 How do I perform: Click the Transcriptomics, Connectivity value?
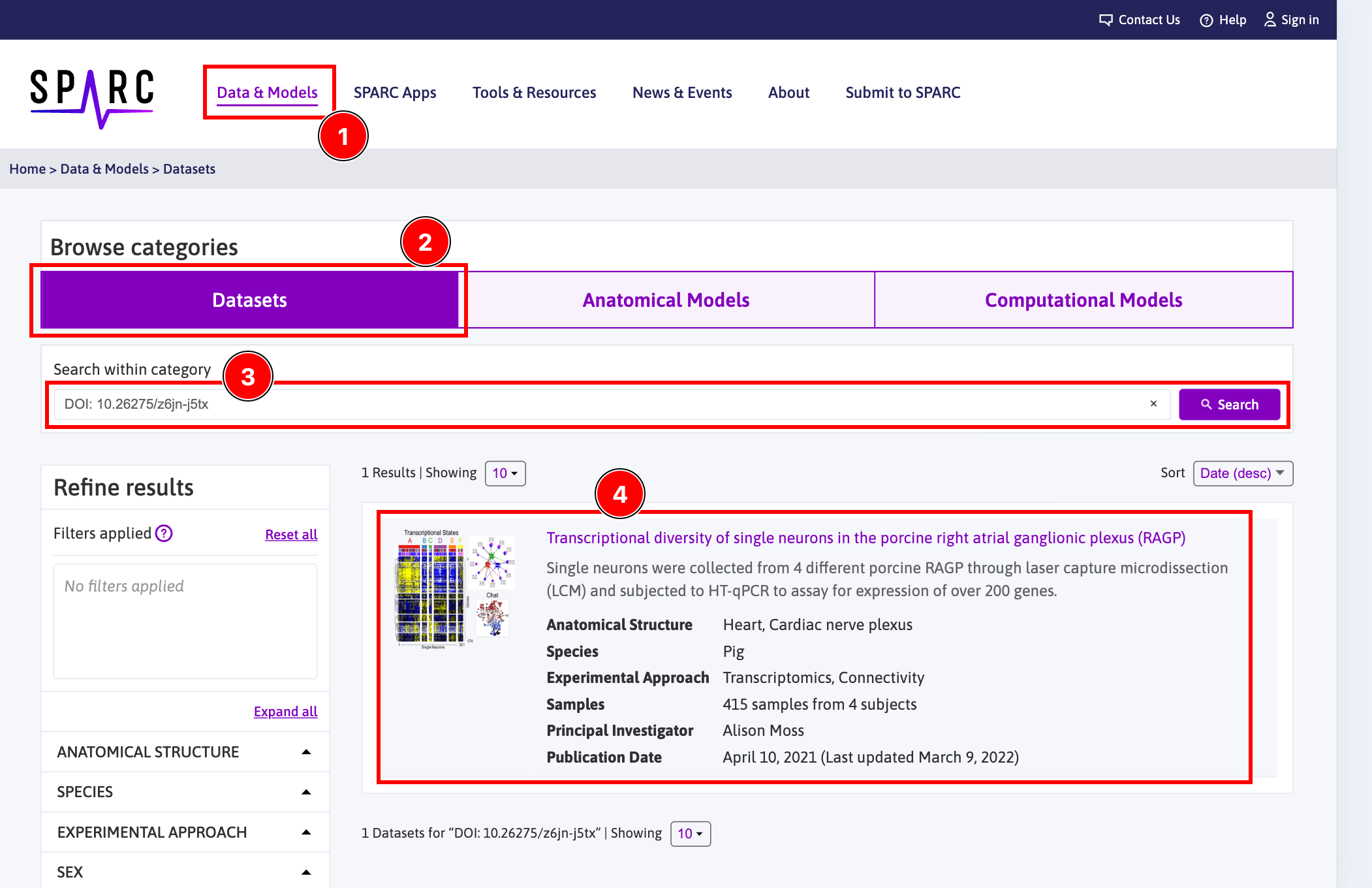pos(824,678)
